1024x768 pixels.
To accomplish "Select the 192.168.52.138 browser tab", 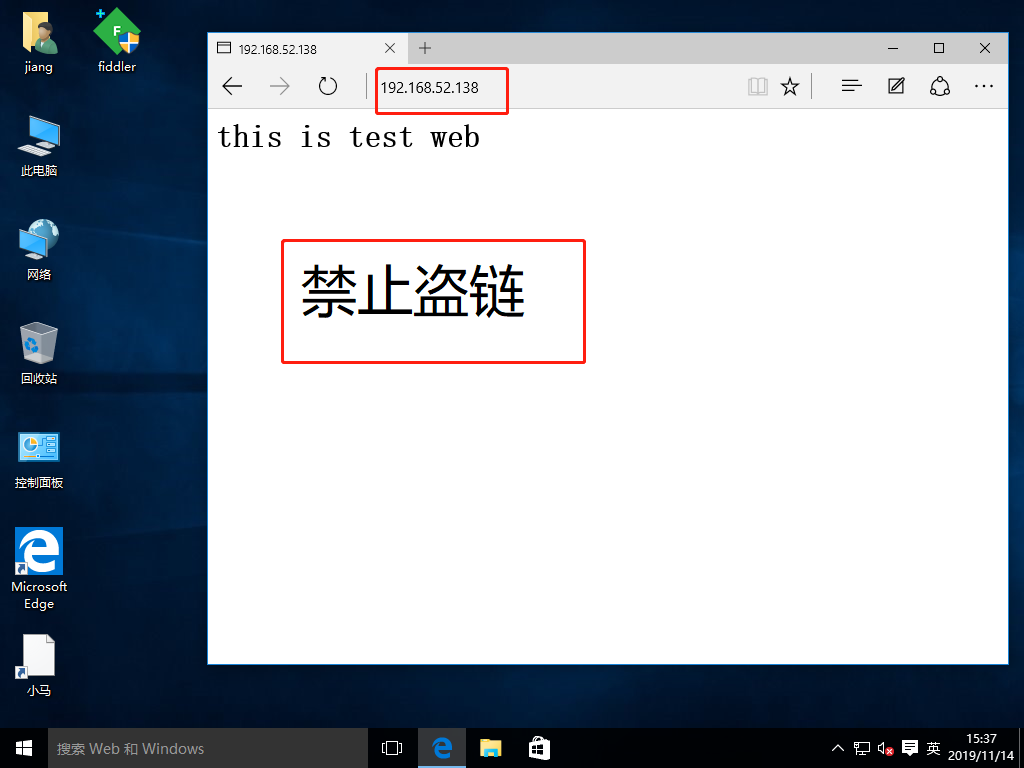I will click(308, 48).
